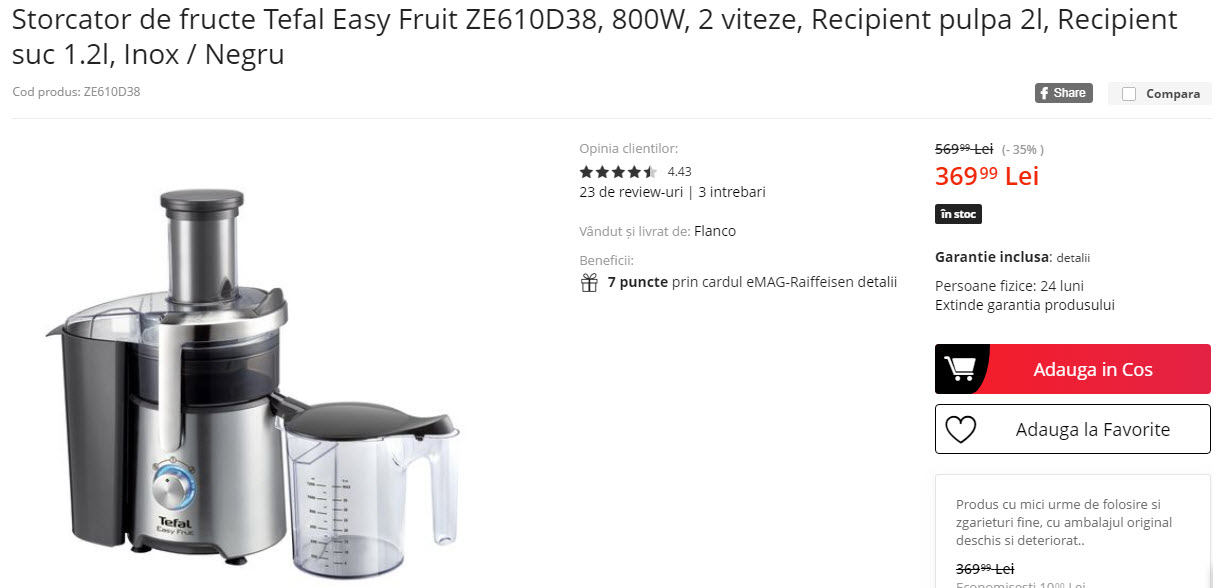The image size is (1213, 588).
Task: Tick the Compara checkbox
Action: click(1129, 94)
